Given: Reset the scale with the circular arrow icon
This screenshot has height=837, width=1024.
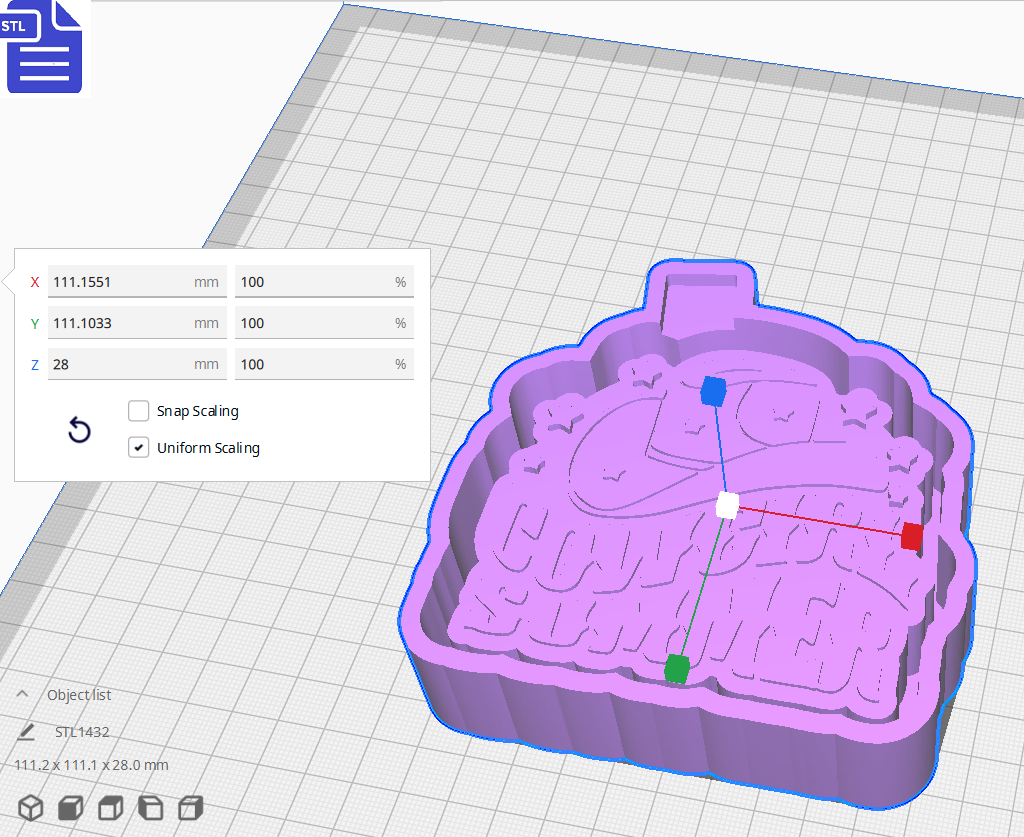Looking at the screenshot, I should coord(78,430).
